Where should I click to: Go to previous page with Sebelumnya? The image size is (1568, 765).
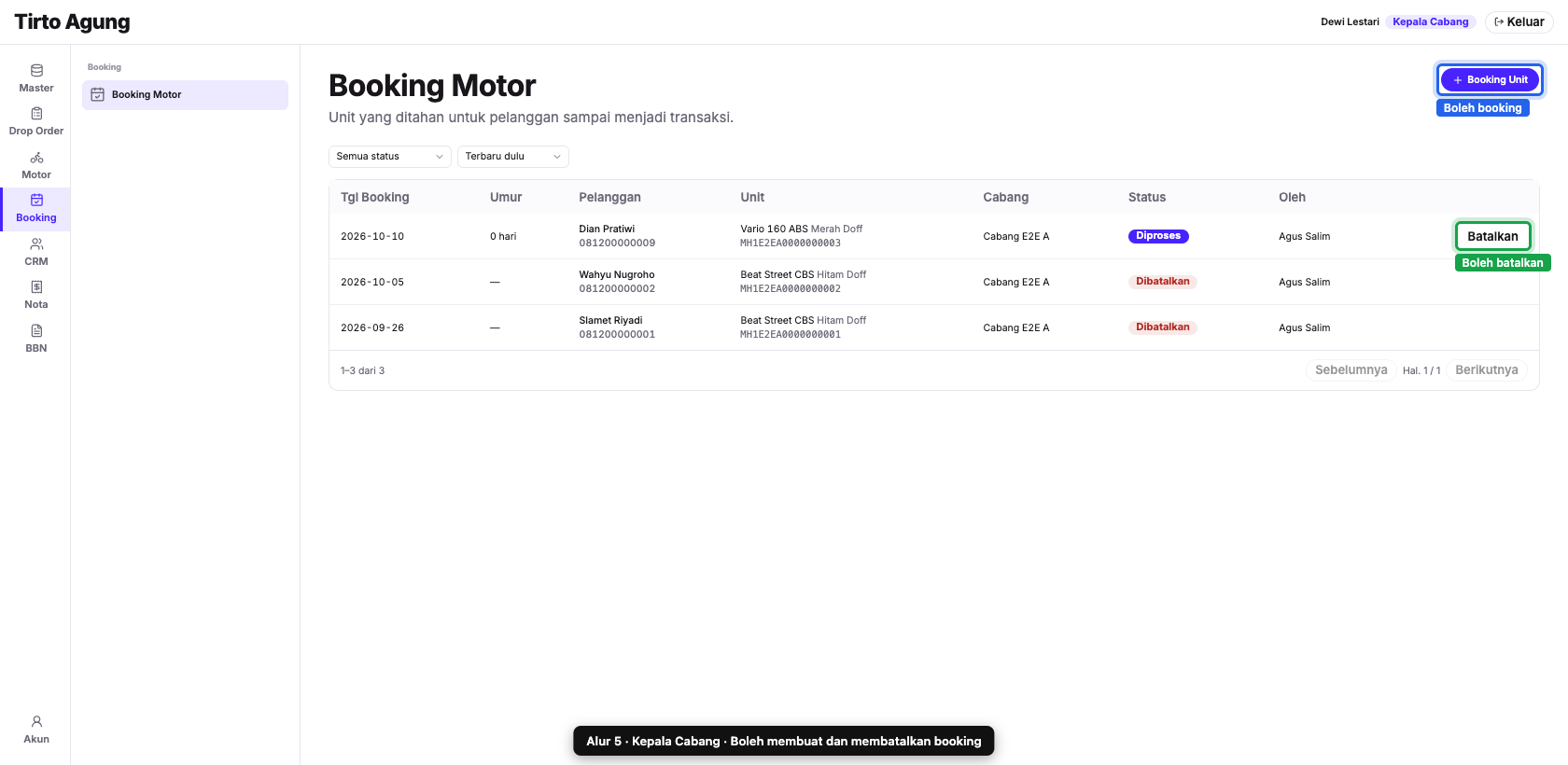coord(1351,370)
